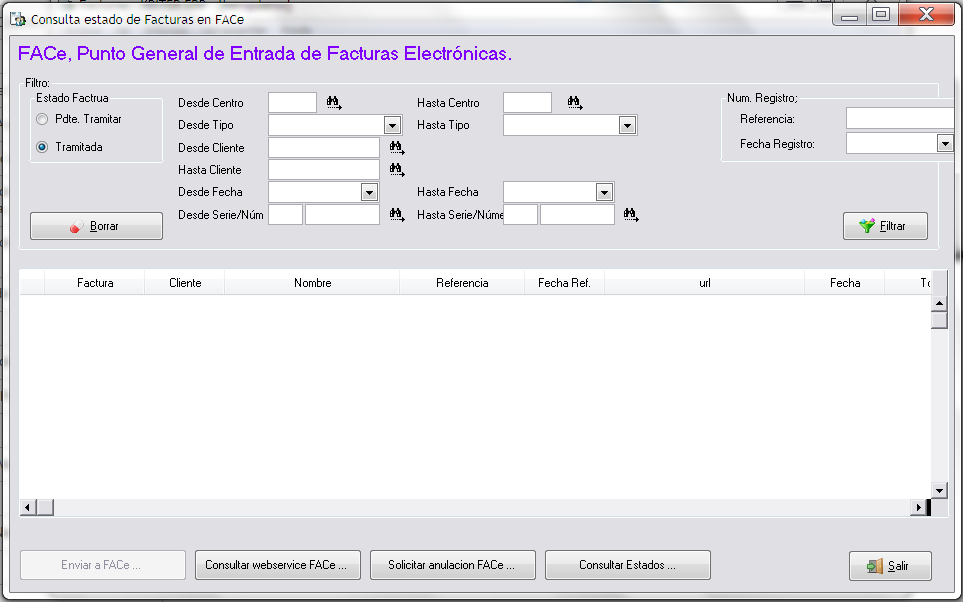Focus the Desde Núm number input field
The width and height of the screenshot is (963, 602).
pos(342,214)
